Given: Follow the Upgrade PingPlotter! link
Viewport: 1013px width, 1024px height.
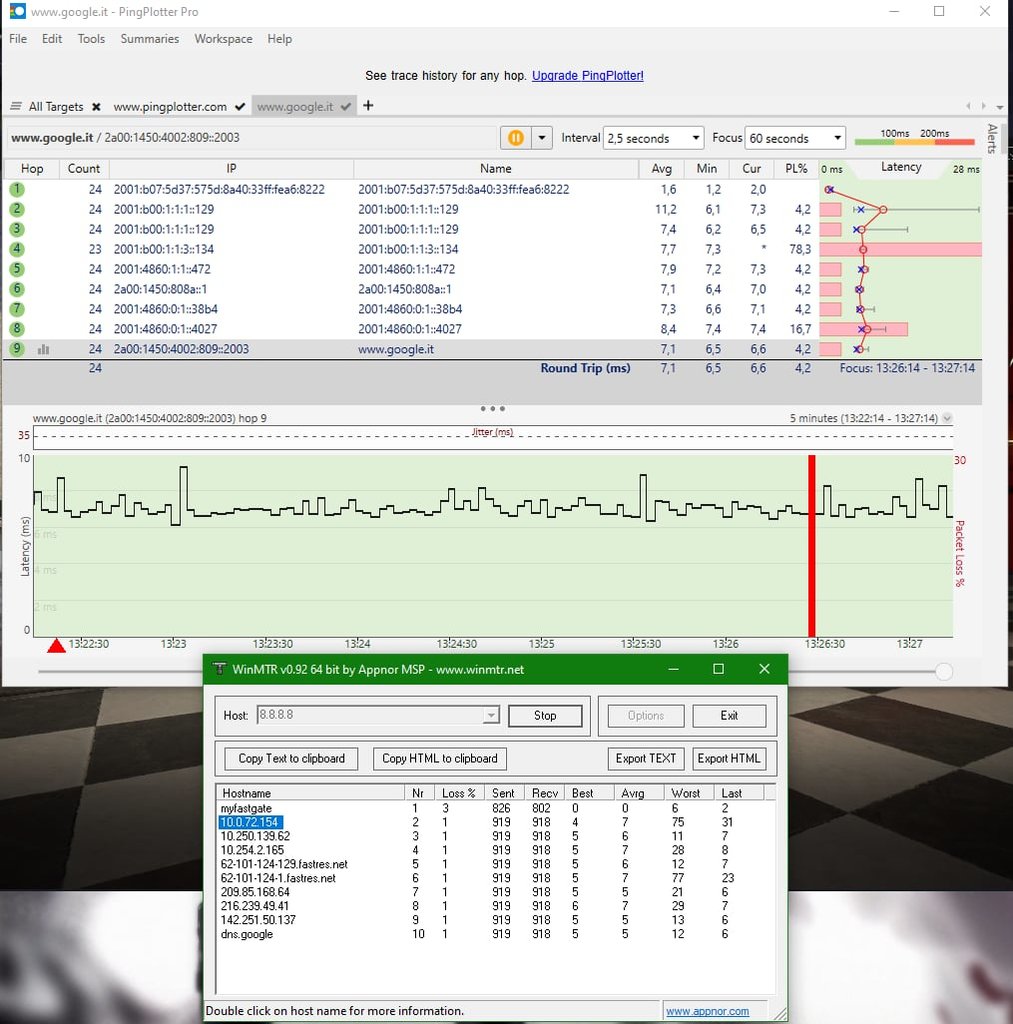Looking at the screenshot, I should tap(588, 75).
